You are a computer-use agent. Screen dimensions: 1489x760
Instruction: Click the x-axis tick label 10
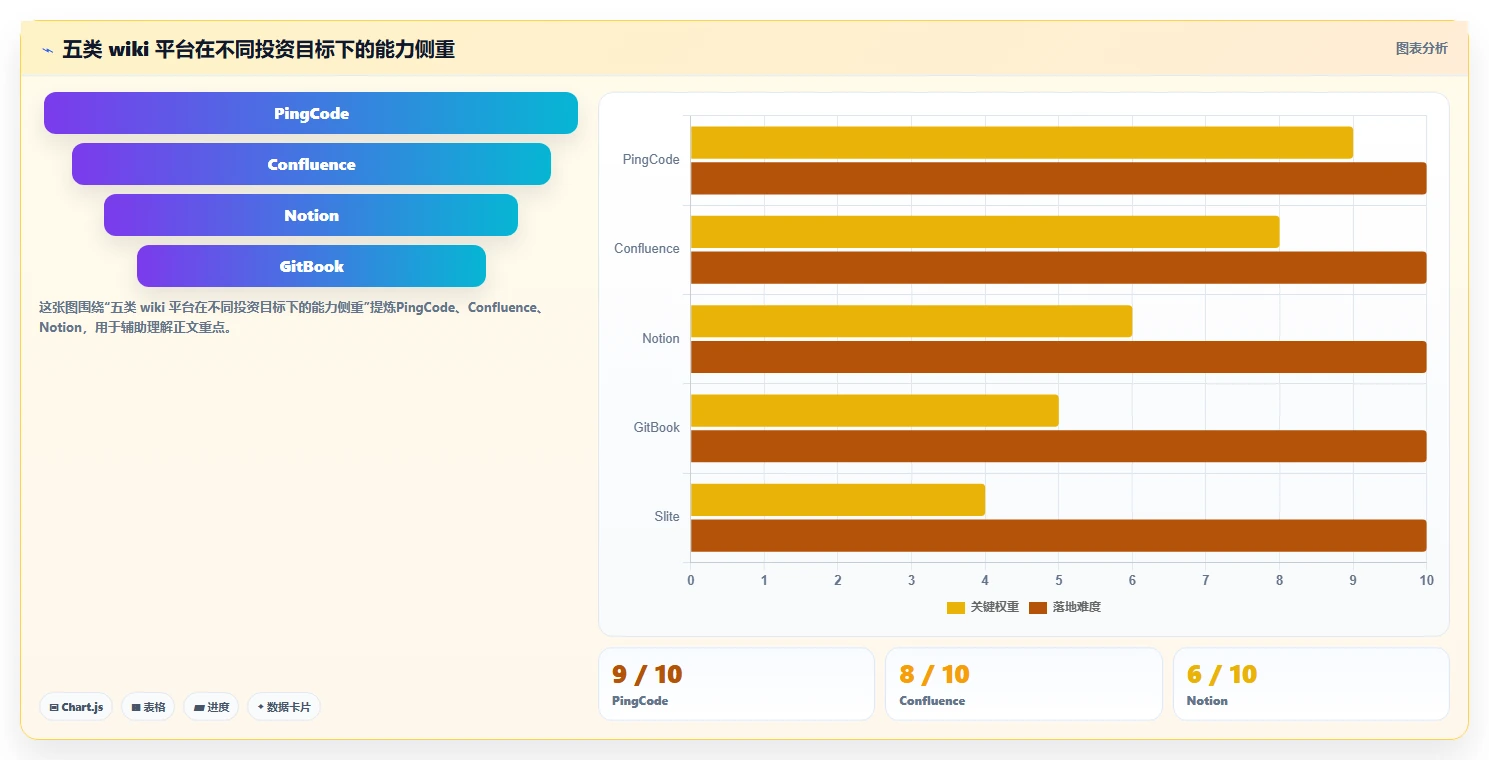[1426, 581]
